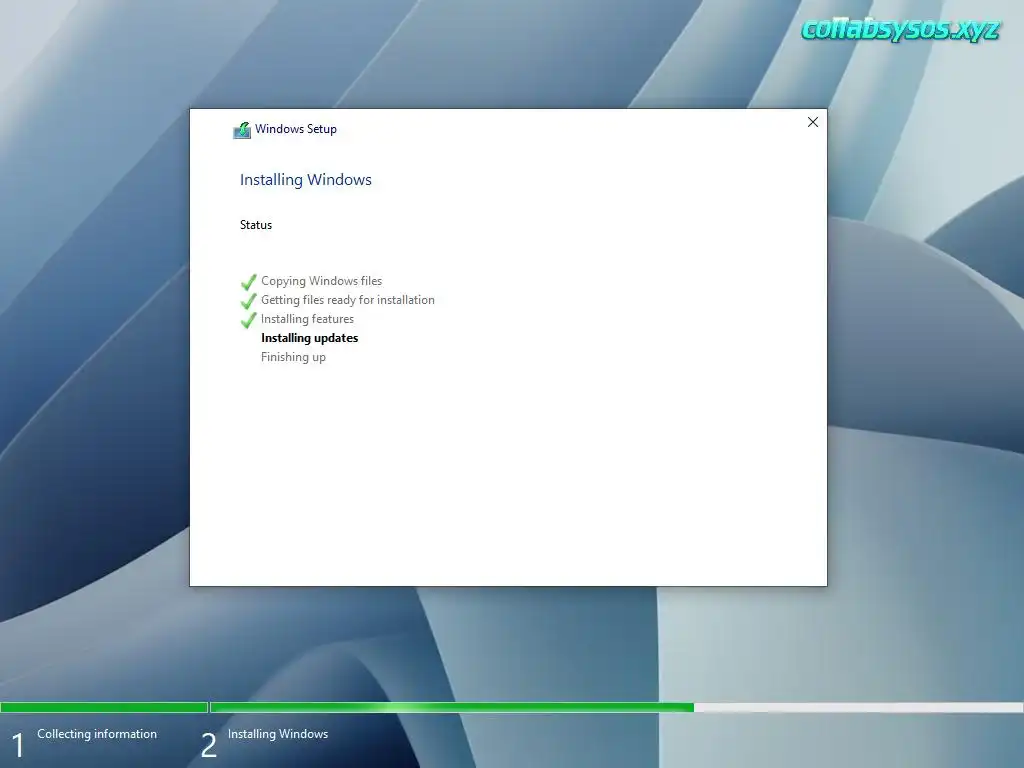Select the 'Windows Setup' title text
Image resolution: width=1024 pixels, height=768 pixels.
[x=296, y=129]
